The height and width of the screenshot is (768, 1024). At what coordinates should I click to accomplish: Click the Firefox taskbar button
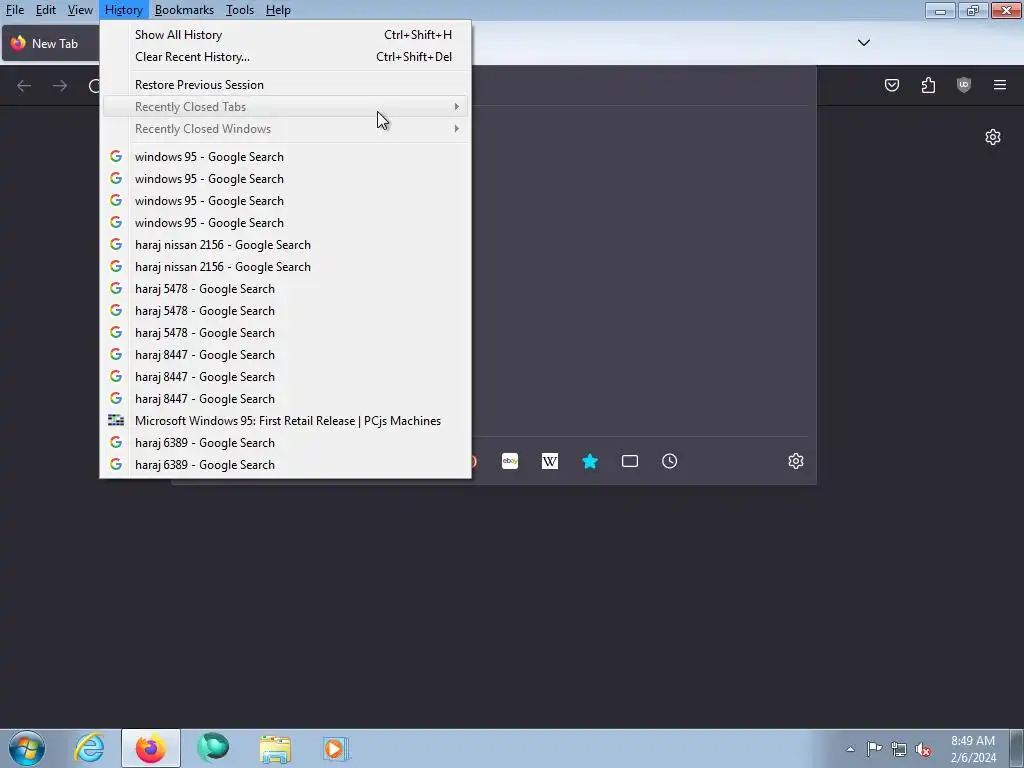click(x=150, y=748)
